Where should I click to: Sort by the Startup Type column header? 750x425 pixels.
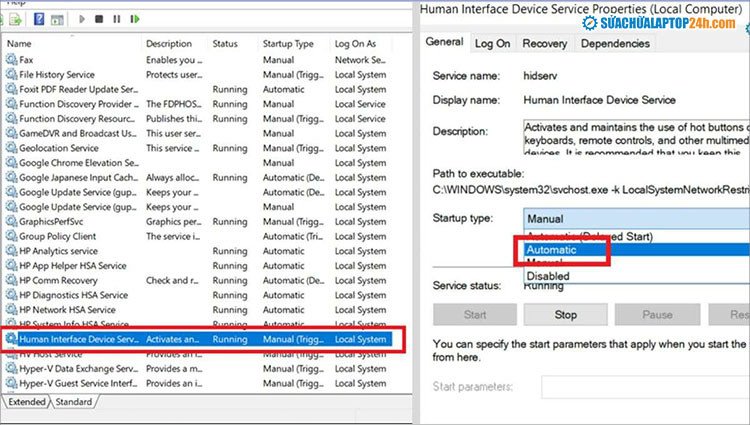pyautogui.click(x=288, y=44)
